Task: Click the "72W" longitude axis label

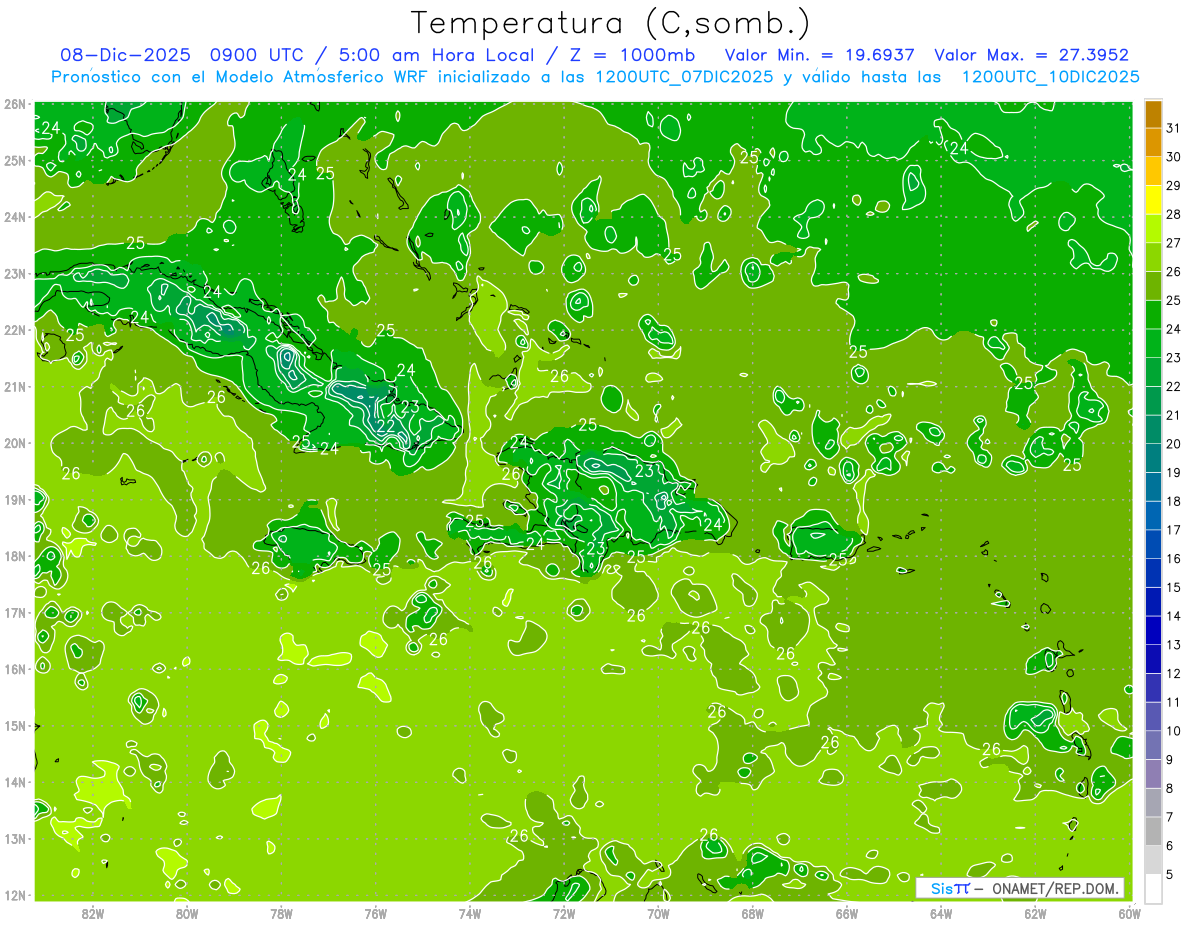Action: (564, 912)
